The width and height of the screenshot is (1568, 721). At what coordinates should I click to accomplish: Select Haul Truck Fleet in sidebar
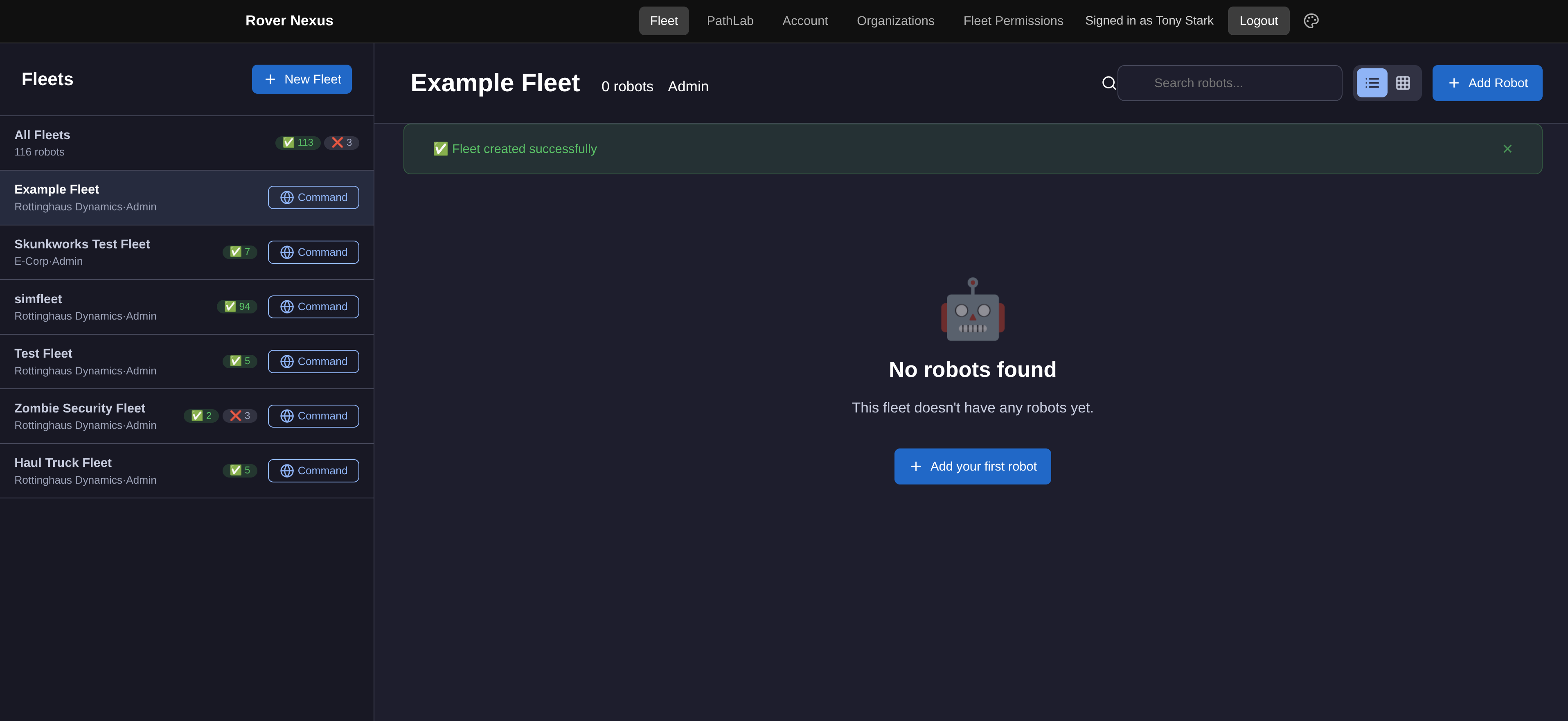[187, 471]
